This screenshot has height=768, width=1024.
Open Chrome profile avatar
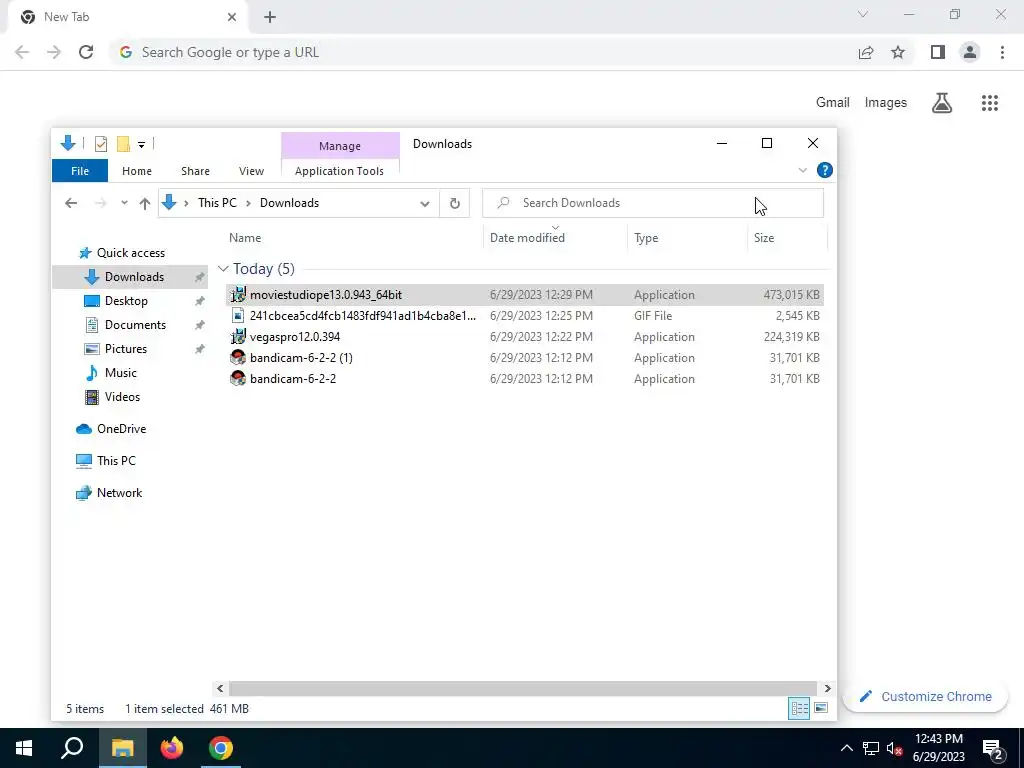(x=970, y=52)
